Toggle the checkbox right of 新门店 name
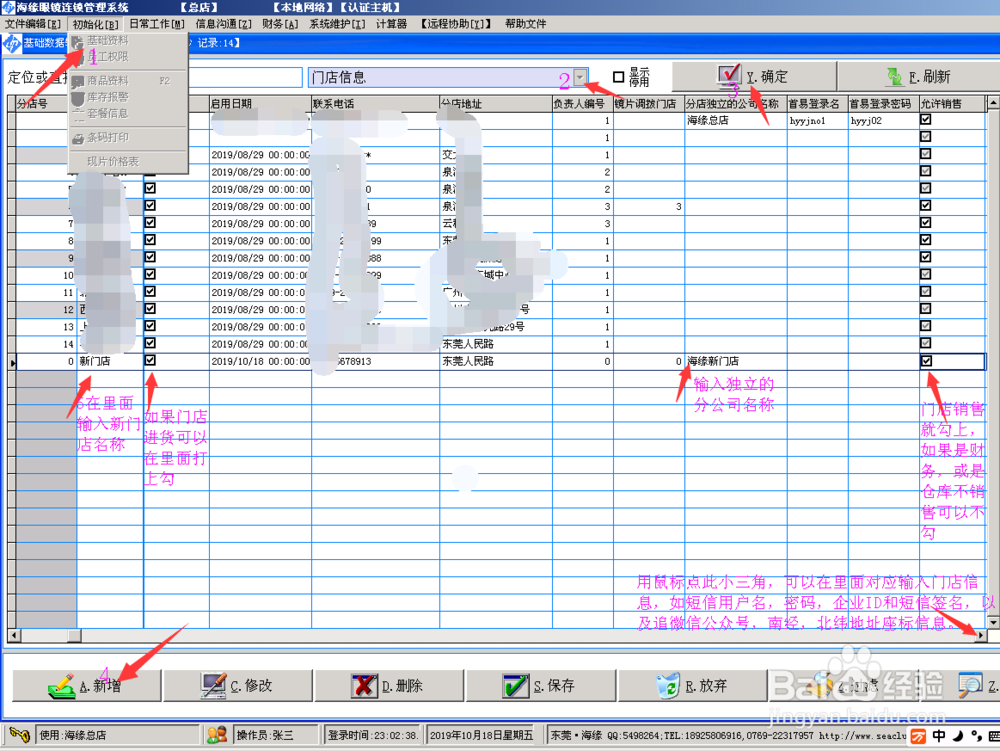Screen dimensions: 1000x751 coord(150,360)
